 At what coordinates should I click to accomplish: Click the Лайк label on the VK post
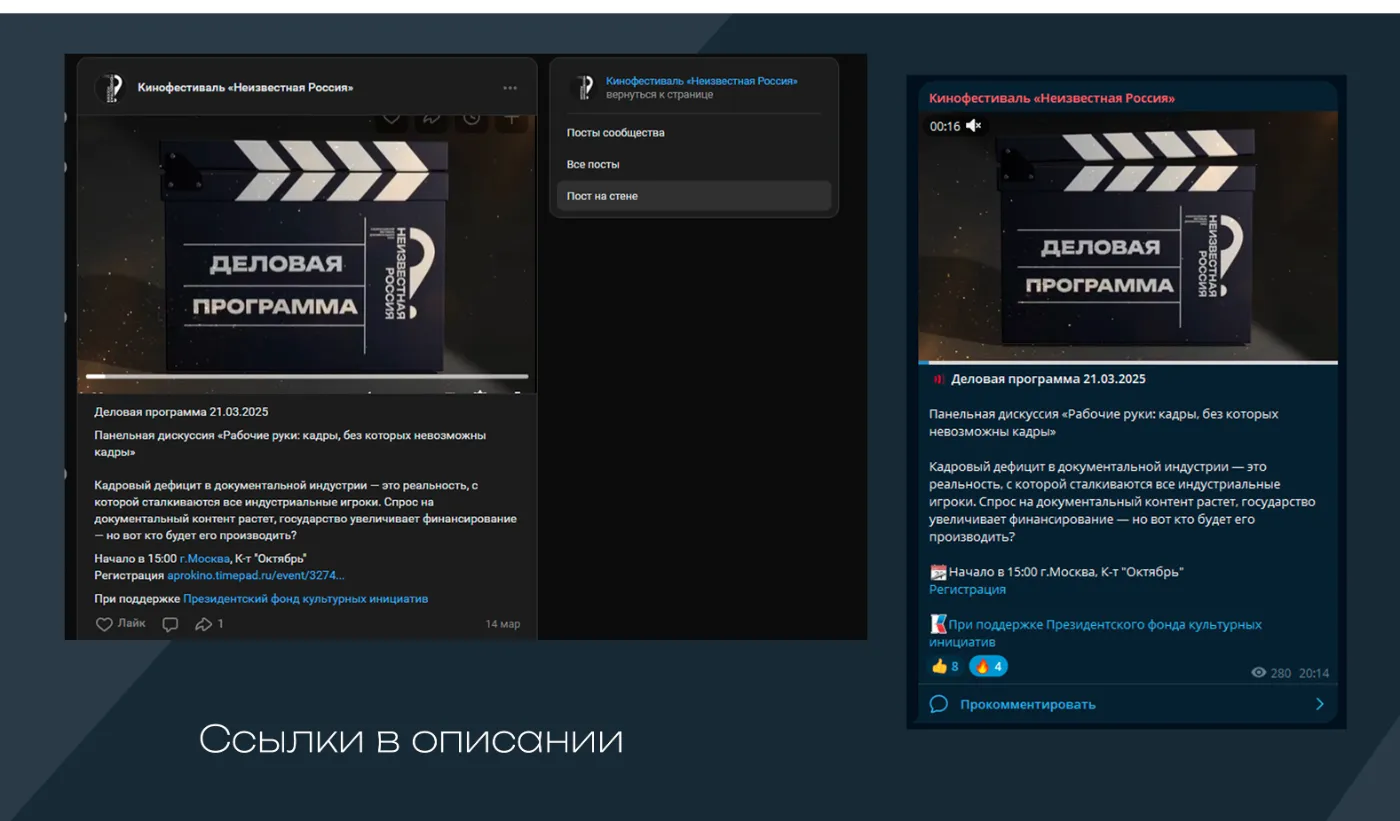pos(131,623)
